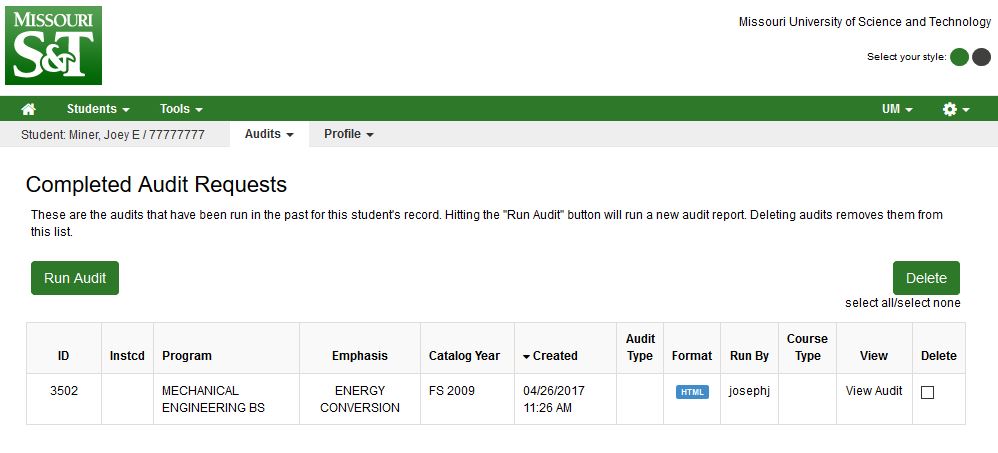Image resolution: width=998 pixels, height=453 pixels.
Task: Go to the home icon in navbar
Action: pos(28,109)
